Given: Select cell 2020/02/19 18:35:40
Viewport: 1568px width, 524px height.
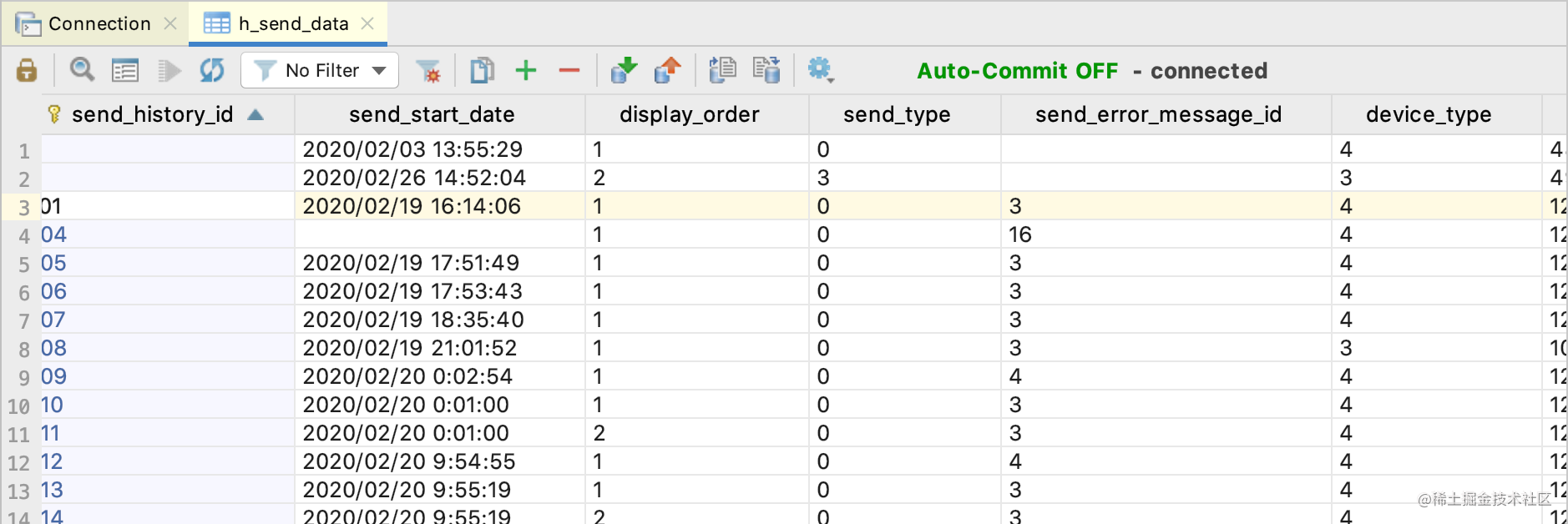Looking at the screenshot, I should point(439,320).
